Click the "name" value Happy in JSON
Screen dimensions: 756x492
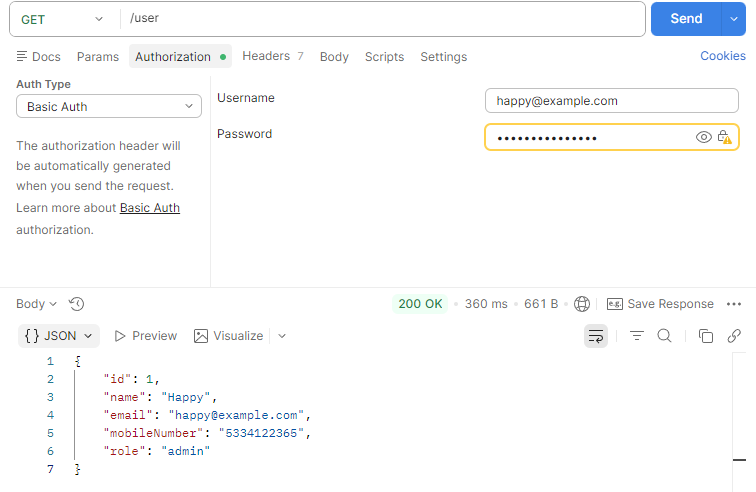point(186,397)
